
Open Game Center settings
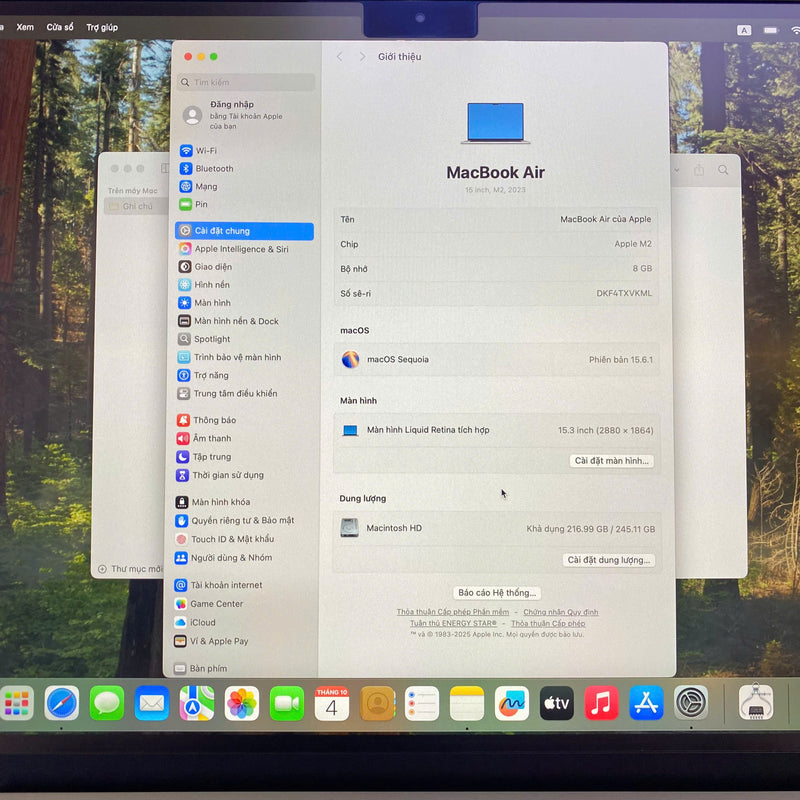click(216, 604)
